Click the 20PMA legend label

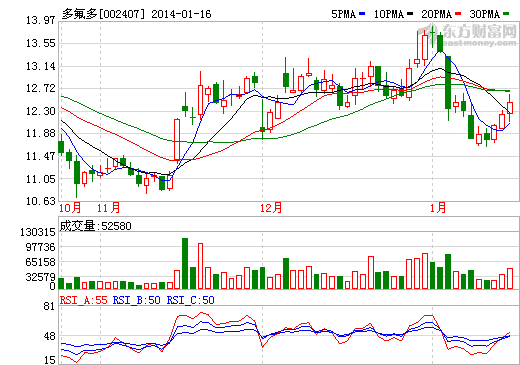437,14
